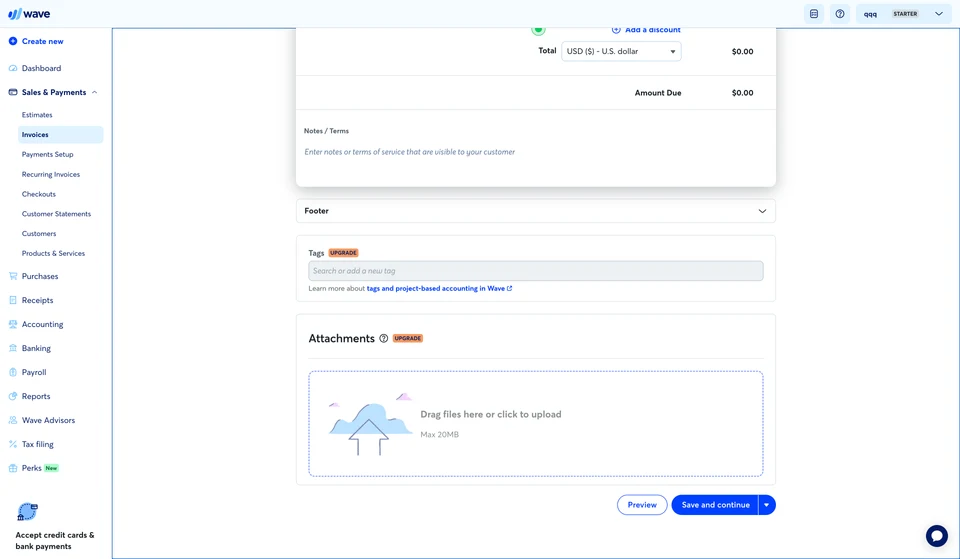Click the credit cards promo icon
Screen dimensions: 960x559
click(x=27, y=512)
